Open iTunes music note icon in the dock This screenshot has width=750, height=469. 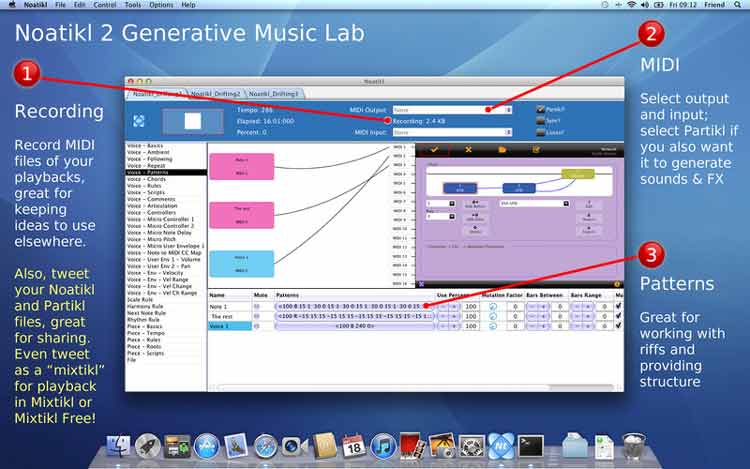383,447
